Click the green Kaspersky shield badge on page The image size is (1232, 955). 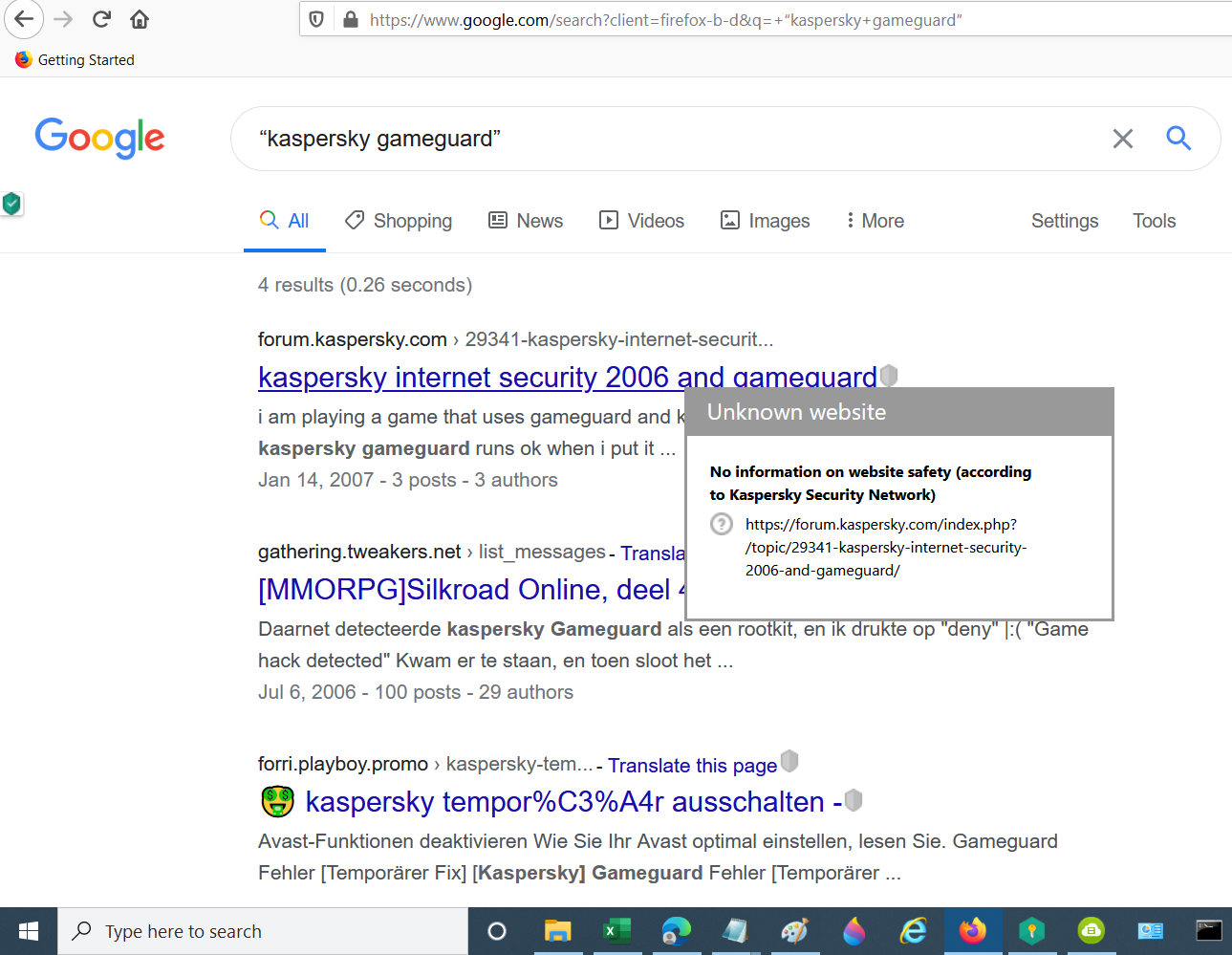tap(11, 203)
